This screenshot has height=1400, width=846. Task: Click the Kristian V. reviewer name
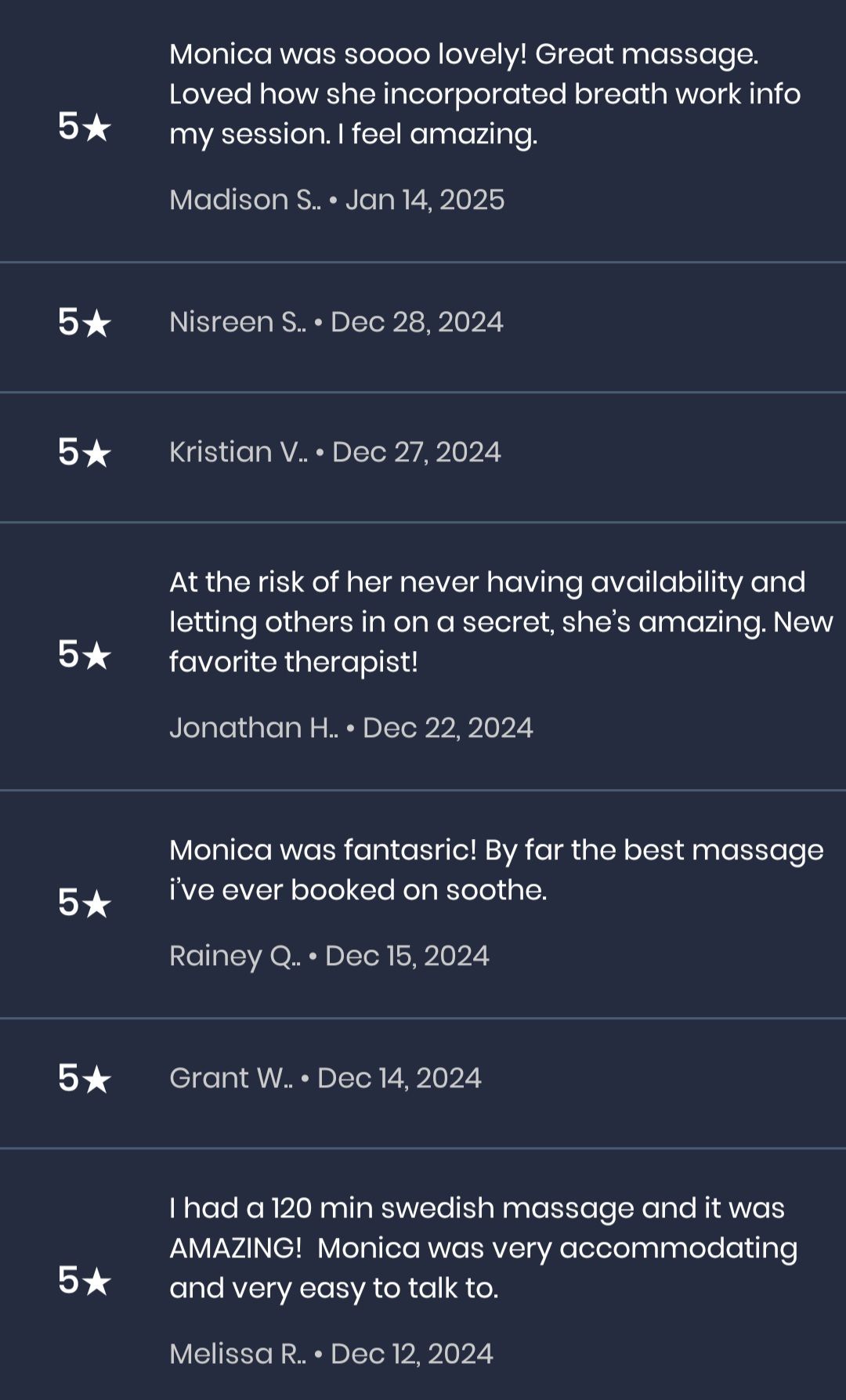238,453
